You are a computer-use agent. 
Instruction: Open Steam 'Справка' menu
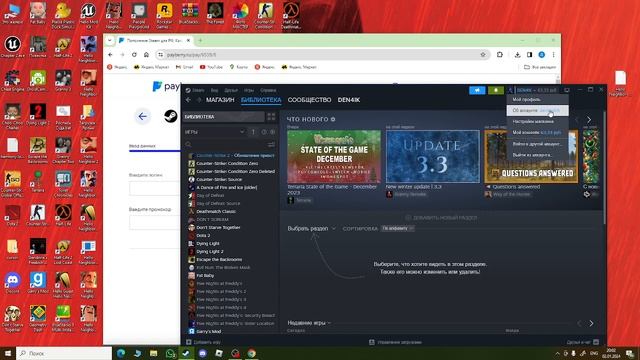point(268,90)
